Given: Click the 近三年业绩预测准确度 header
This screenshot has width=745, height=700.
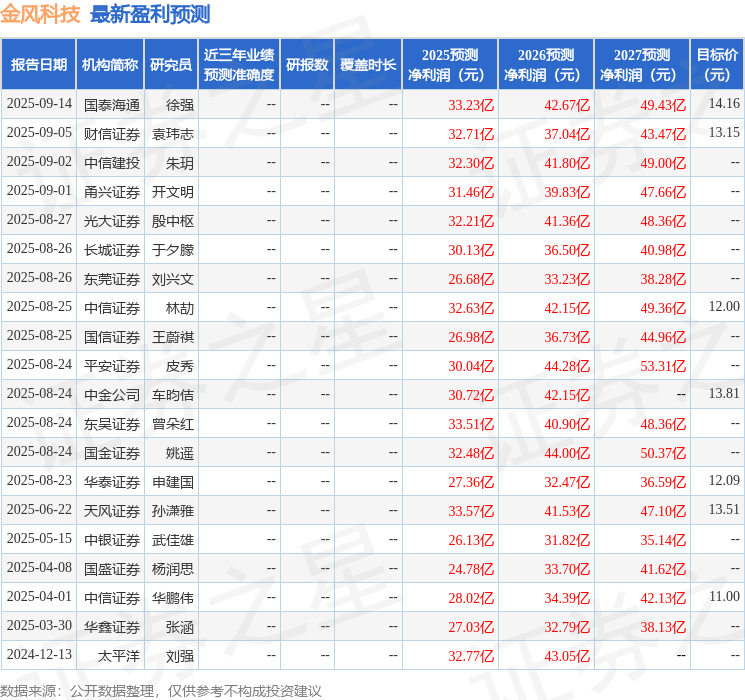Looking at the screenshot, I should click(239, 65).
